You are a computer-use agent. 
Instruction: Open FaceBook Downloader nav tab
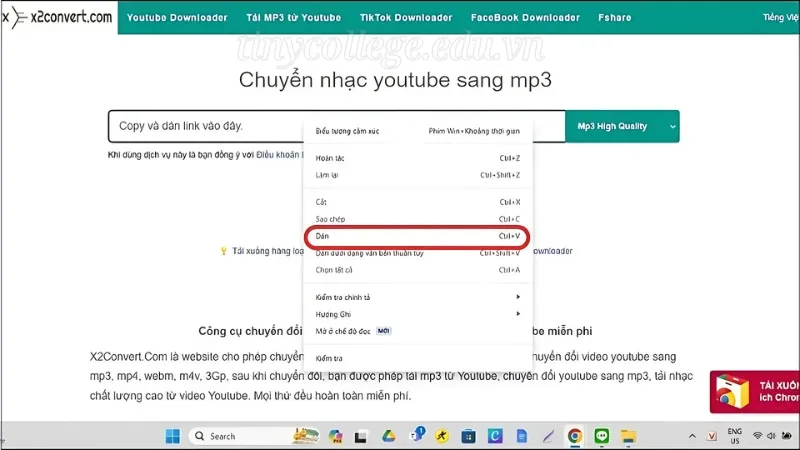(x=525, y=17)
